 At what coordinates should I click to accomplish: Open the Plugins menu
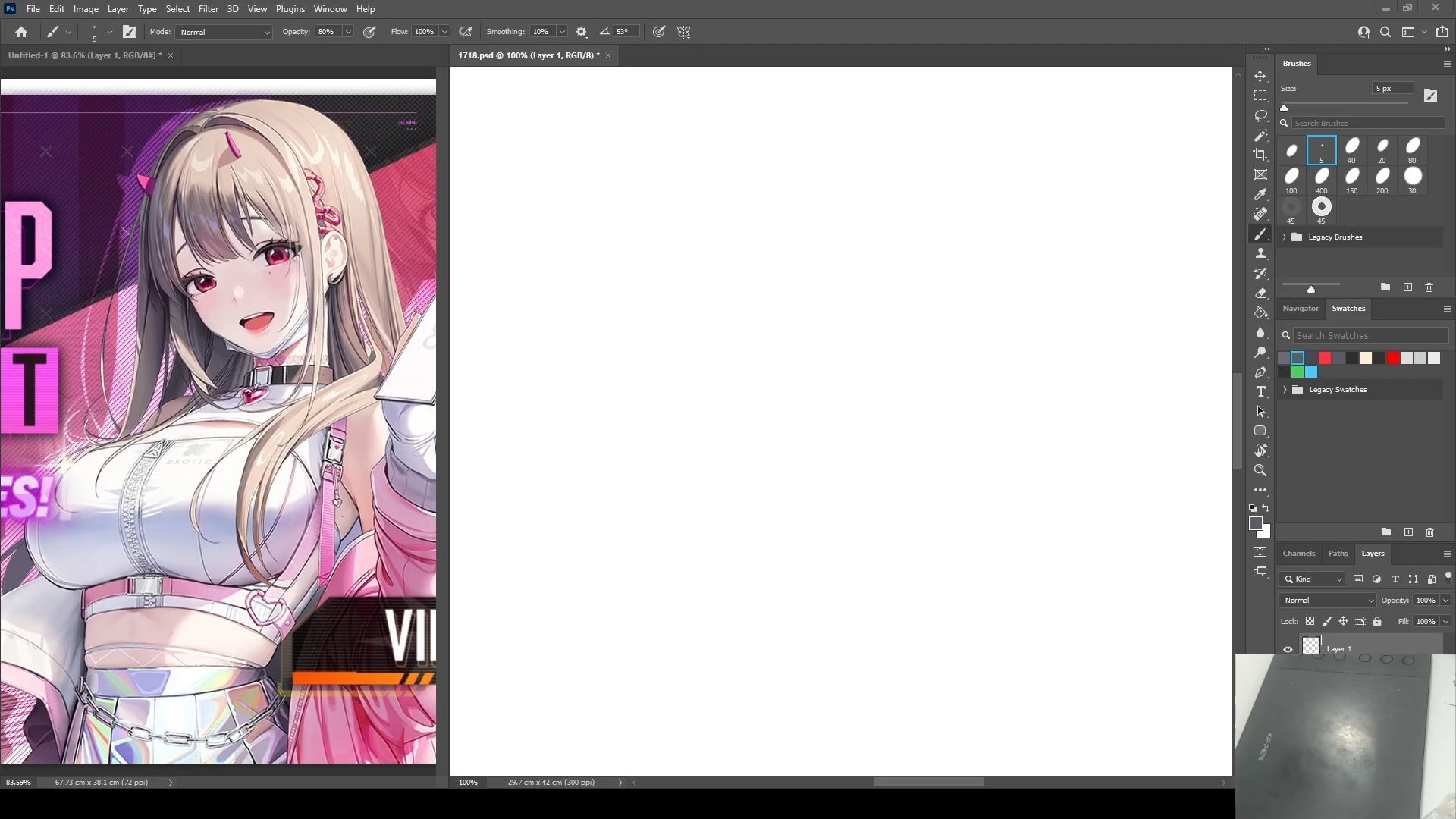click(290, 9)
